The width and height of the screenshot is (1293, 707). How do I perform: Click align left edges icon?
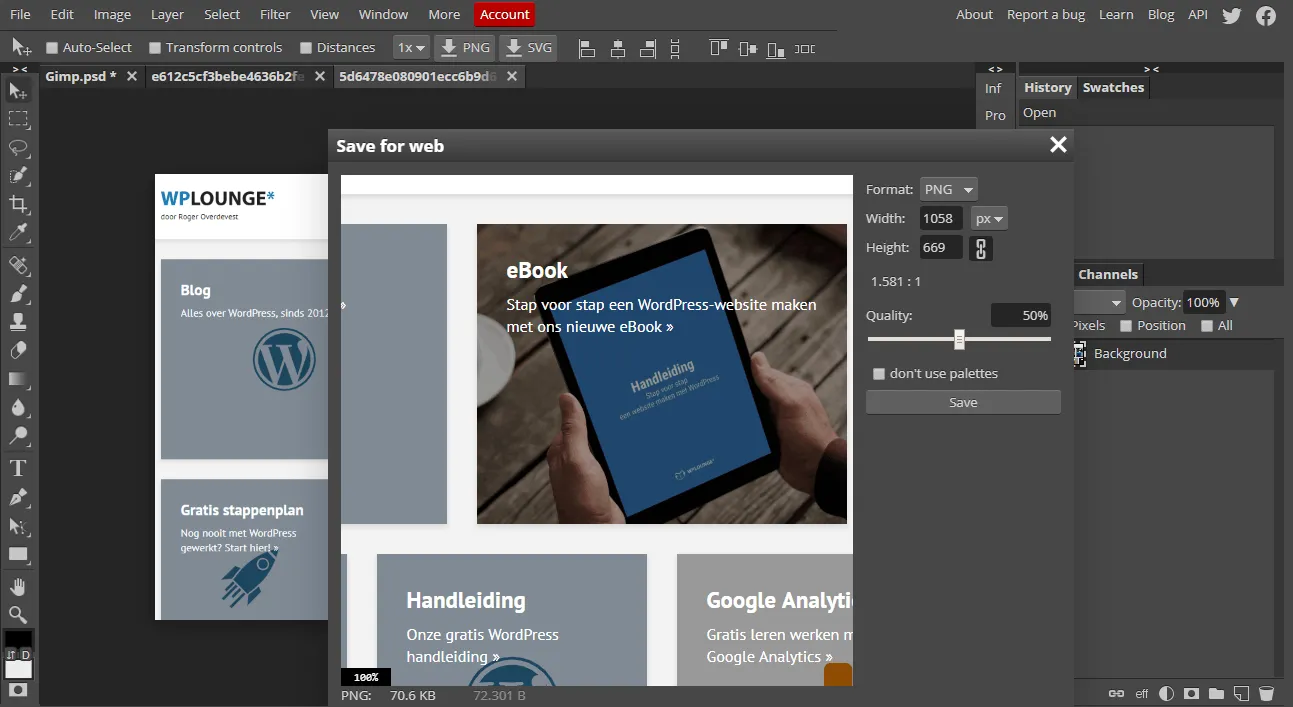[587, 47]
